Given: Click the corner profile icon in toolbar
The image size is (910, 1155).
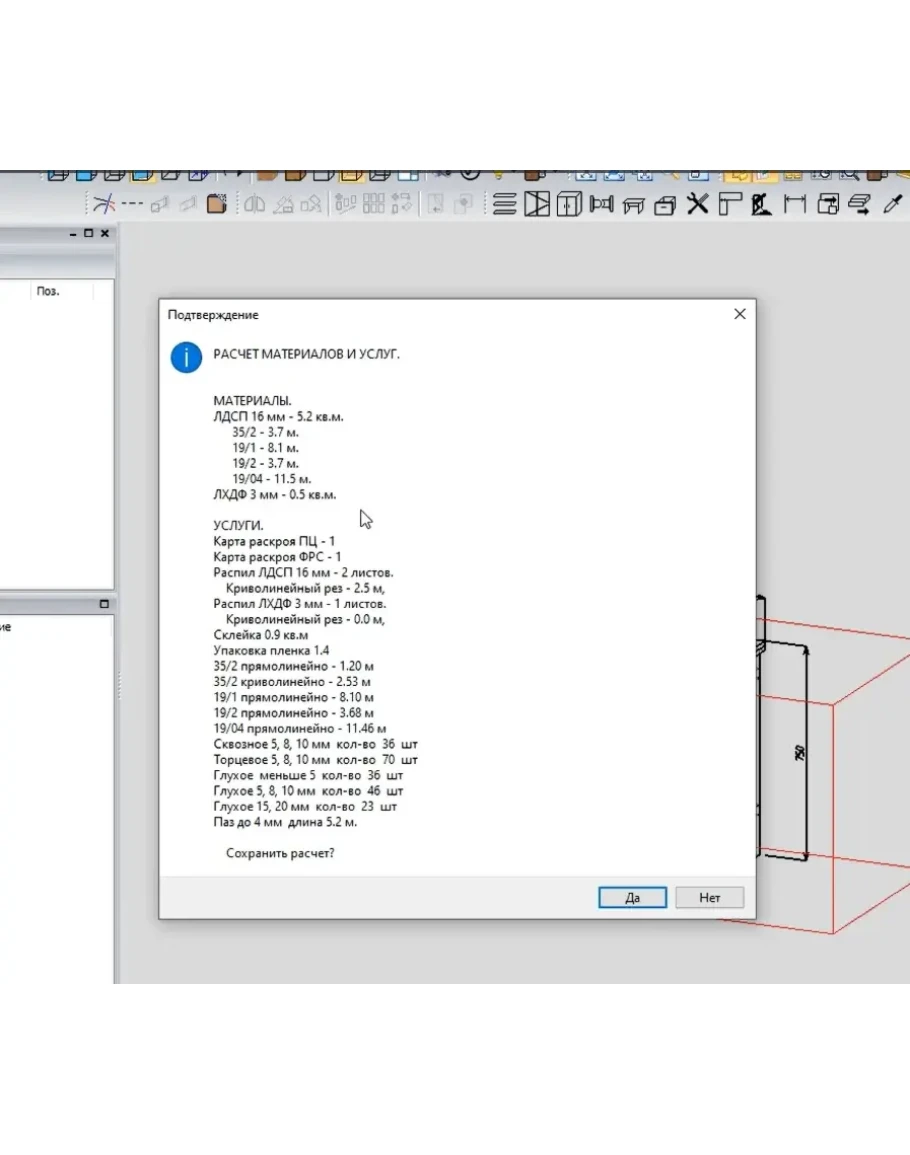Looking at the screenshot, I should point(729,205).
